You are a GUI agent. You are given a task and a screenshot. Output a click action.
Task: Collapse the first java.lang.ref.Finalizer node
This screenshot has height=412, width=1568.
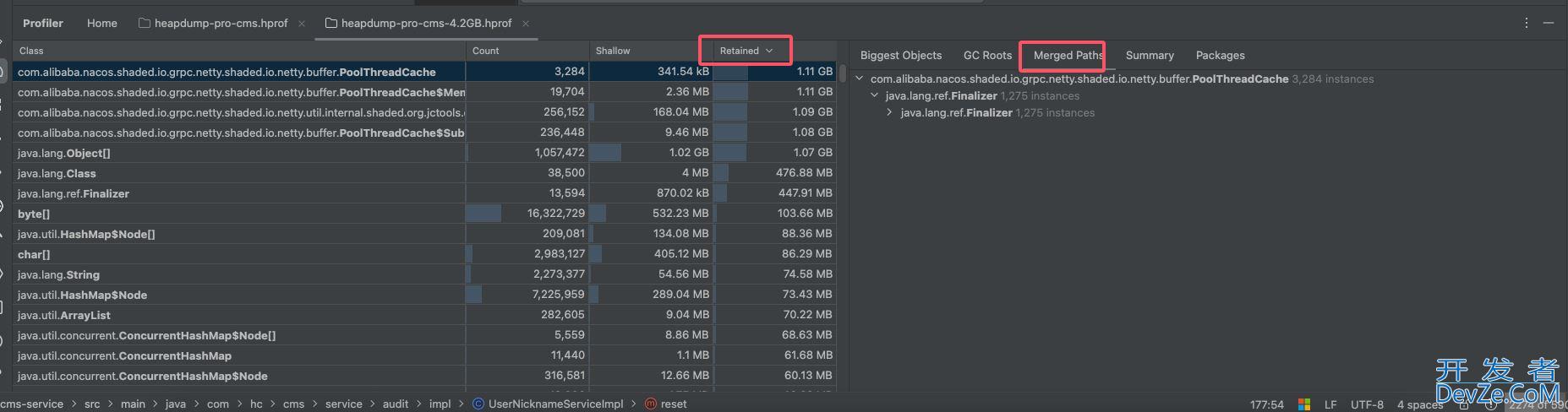[x=875, y=96]
